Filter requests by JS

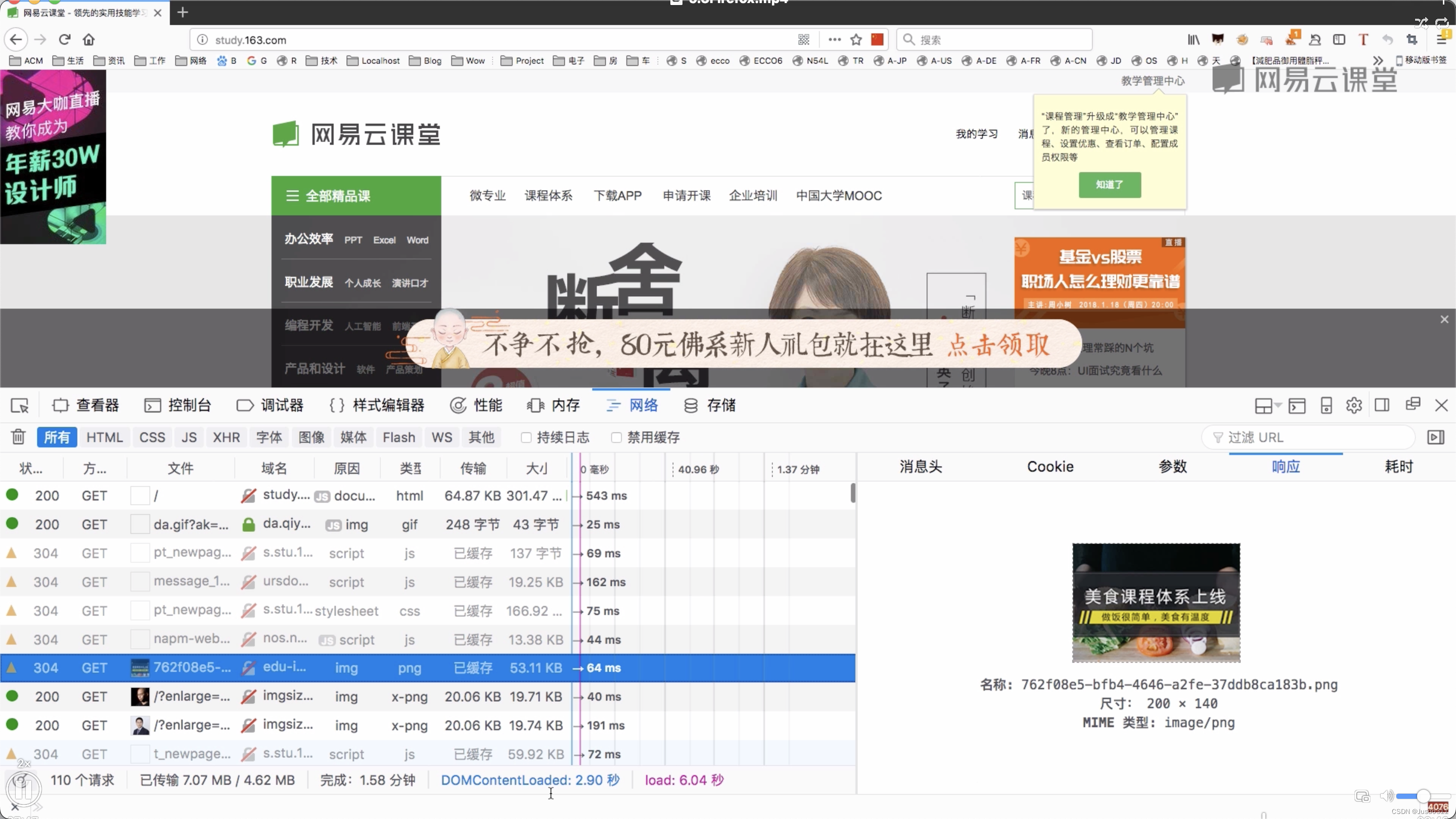[189, 437]
